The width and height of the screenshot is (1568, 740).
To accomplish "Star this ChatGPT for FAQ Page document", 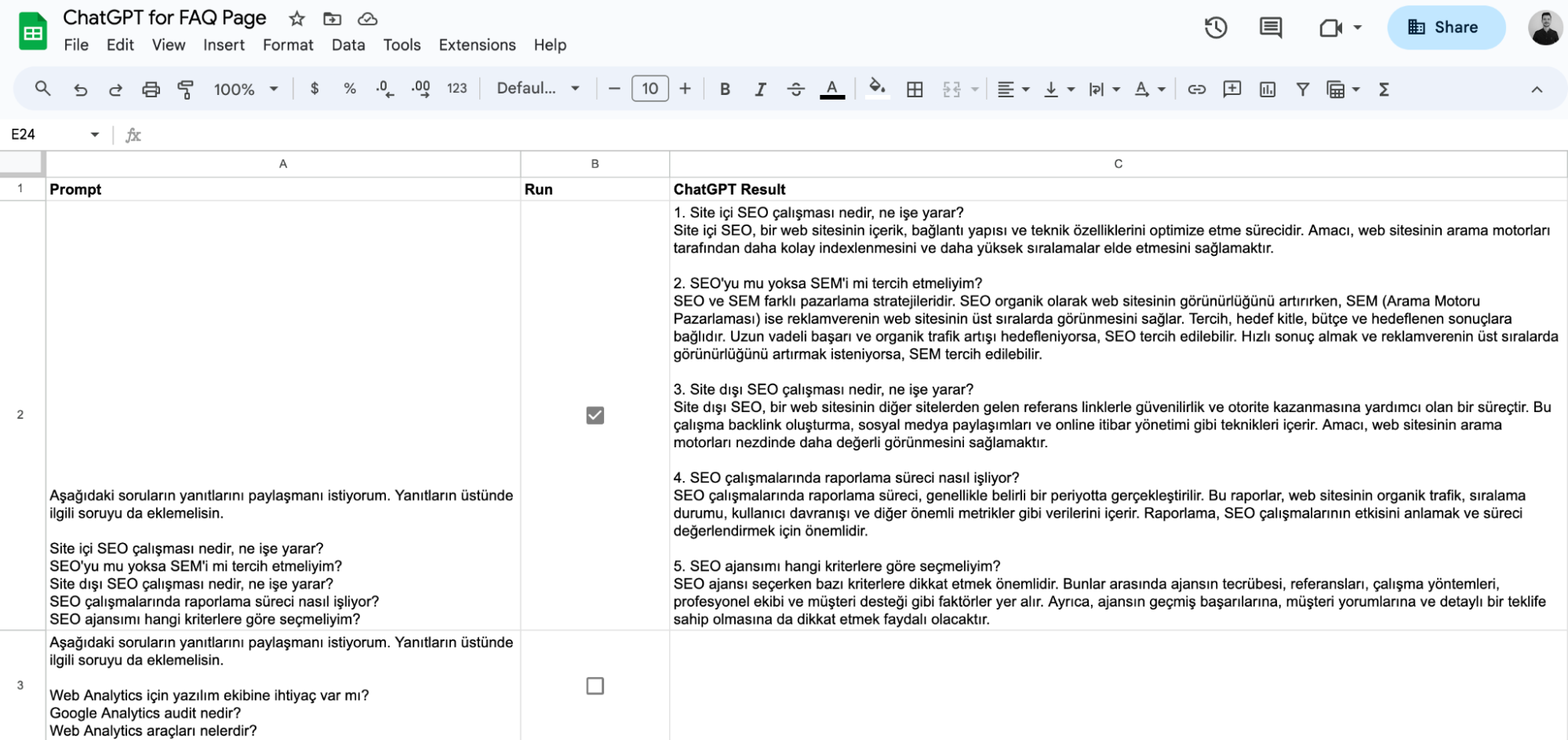I will 297,18.
